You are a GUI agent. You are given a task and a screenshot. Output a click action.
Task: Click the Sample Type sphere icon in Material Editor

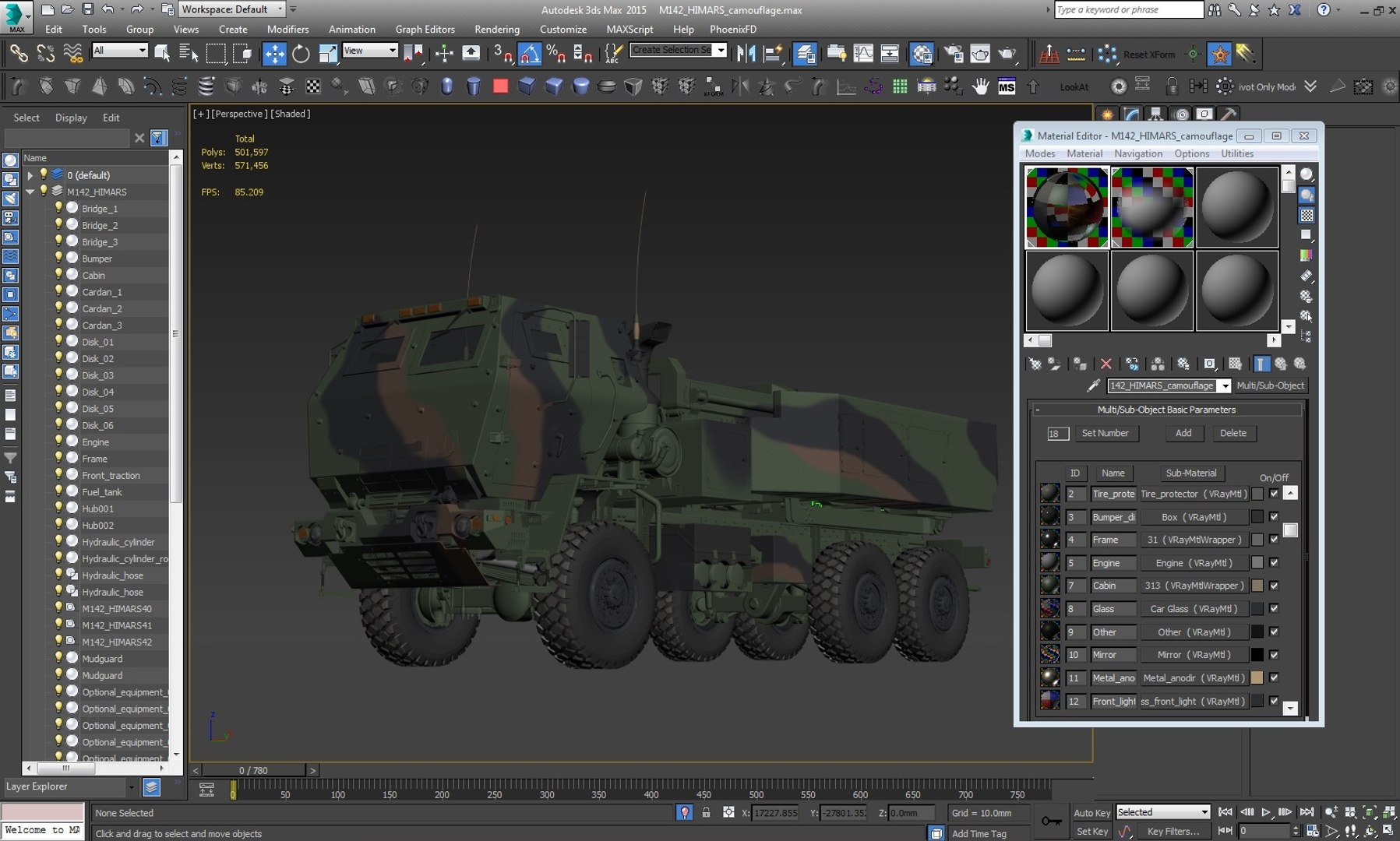coord(1307,174)
